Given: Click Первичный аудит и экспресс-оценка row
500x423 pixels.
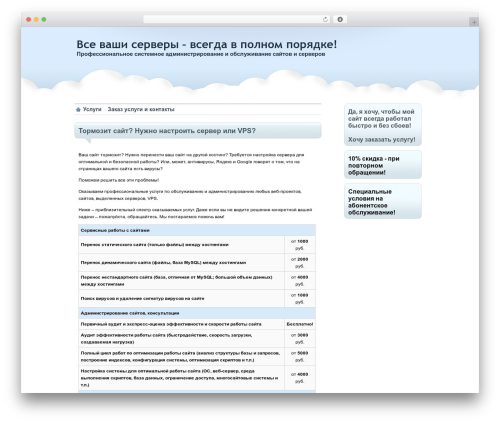Looking at the screenshot, I should 197,324.
